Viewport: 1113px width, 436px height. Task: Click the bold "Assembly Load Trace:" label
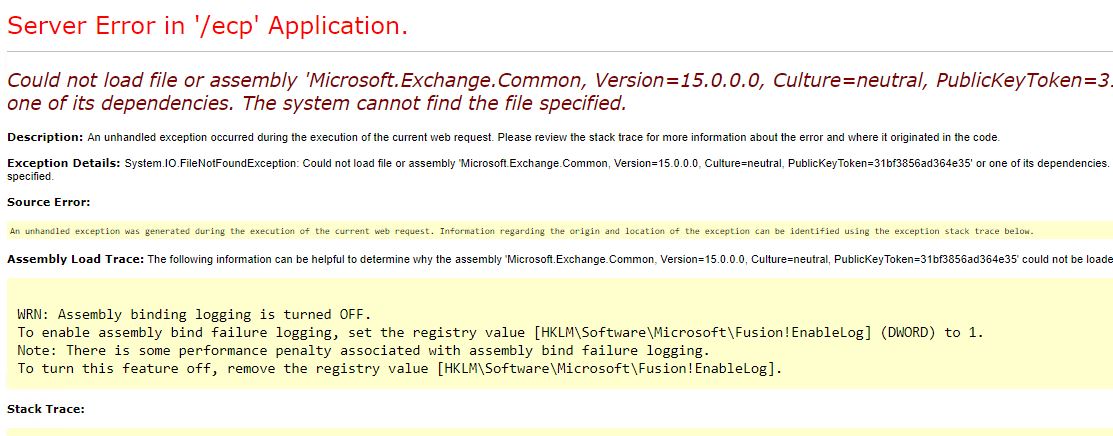(76, 259)
